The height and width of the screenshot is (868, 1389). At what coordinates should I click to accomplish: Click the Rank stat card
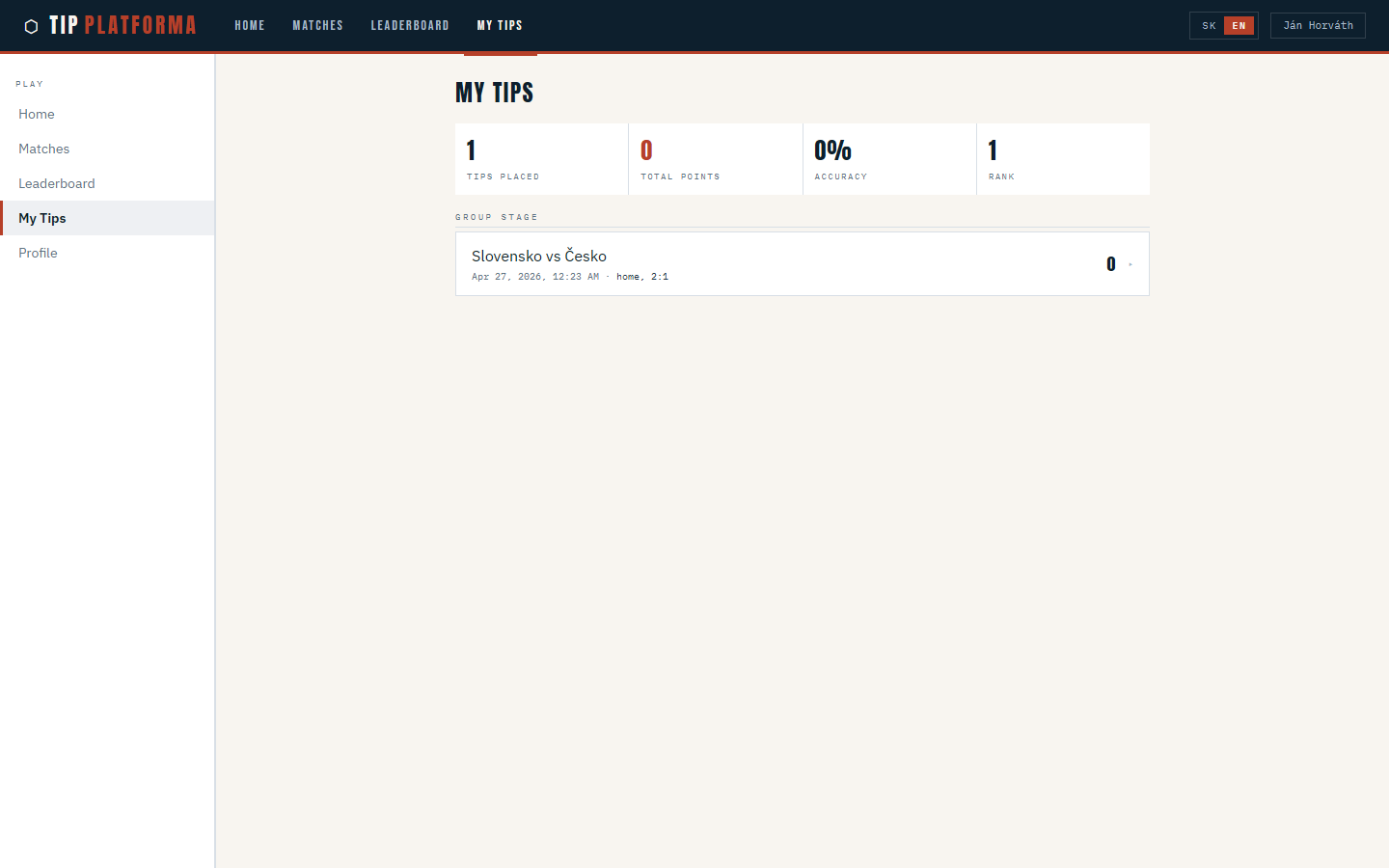[x=1062, y=159]
